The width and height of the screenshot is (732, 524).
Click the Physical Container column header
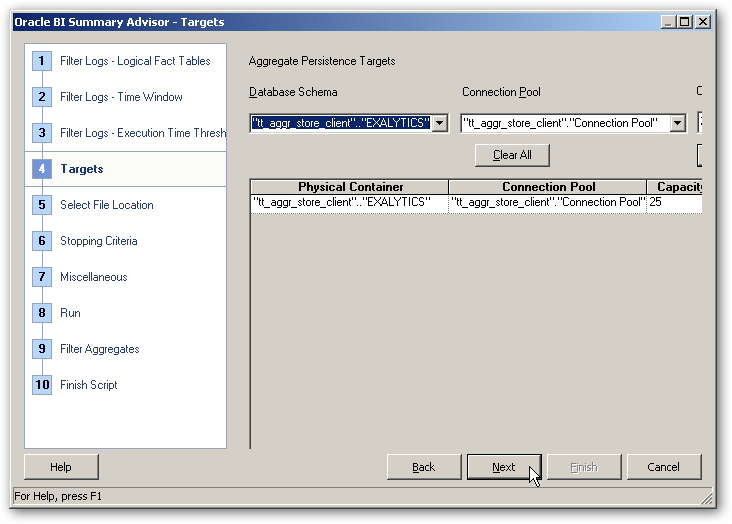[350, 187]
